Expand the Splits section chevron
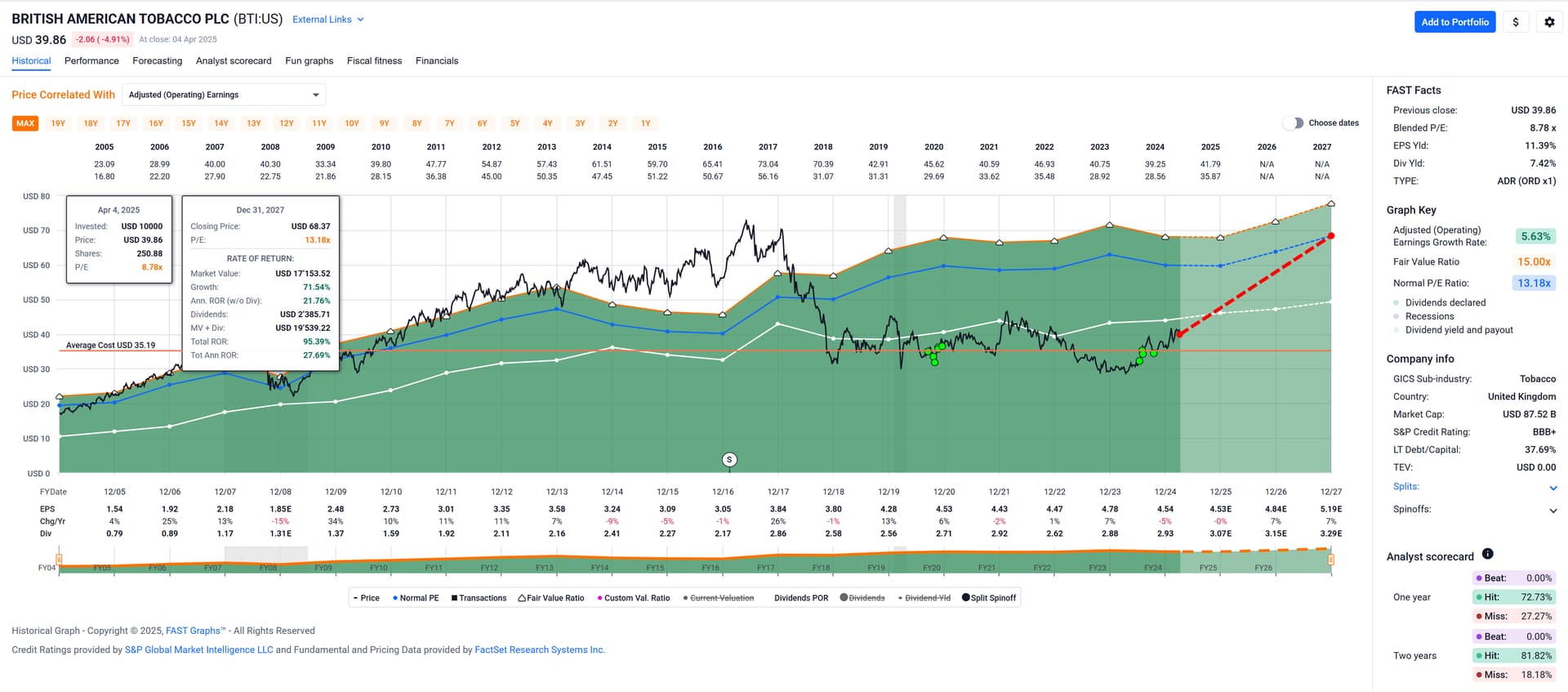This screenshot has width=1568, height=692. [x=1552, y=488]
